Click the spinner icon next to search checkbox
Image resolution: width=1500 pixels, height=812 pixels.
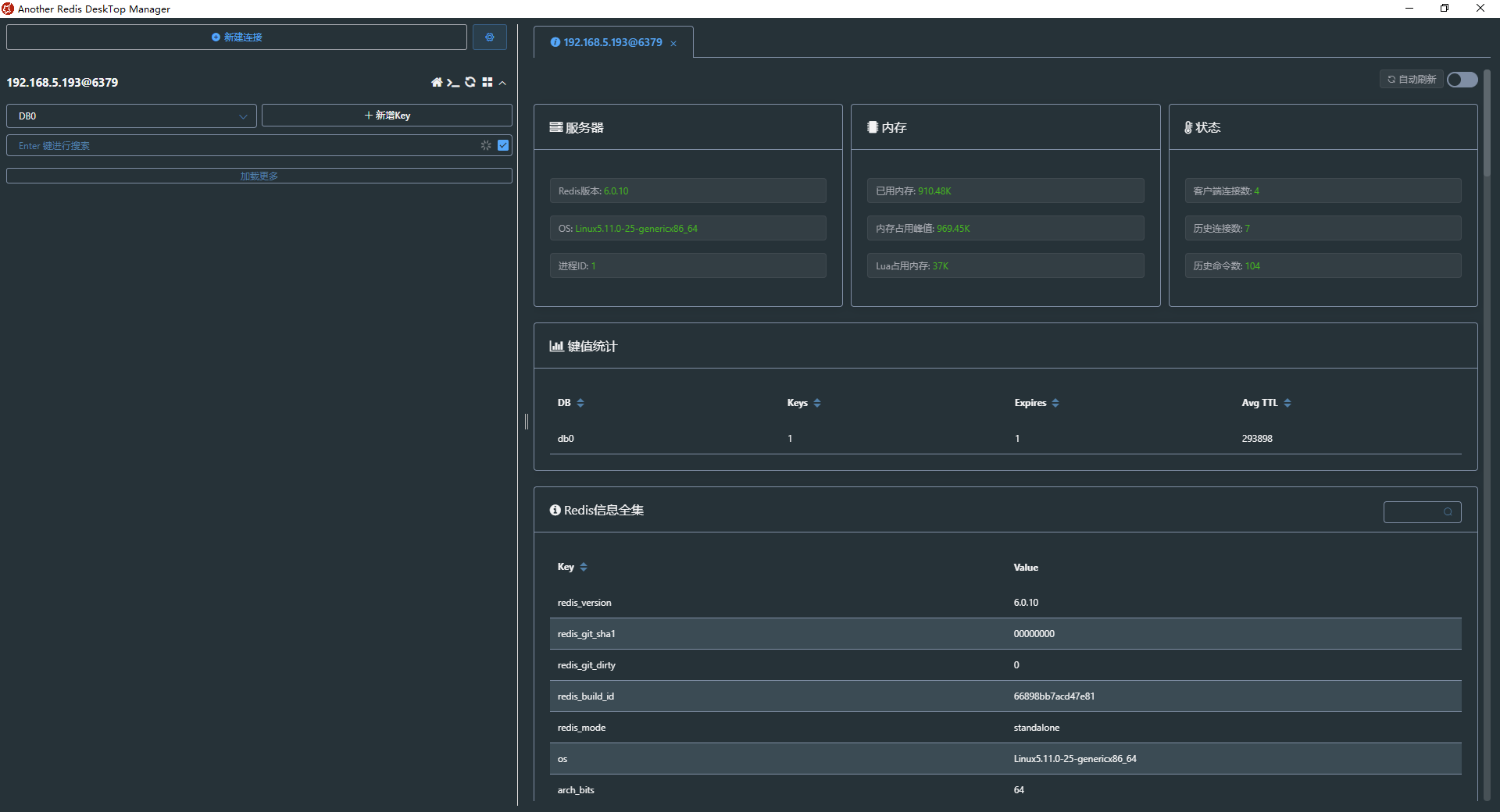click(485, 145)
